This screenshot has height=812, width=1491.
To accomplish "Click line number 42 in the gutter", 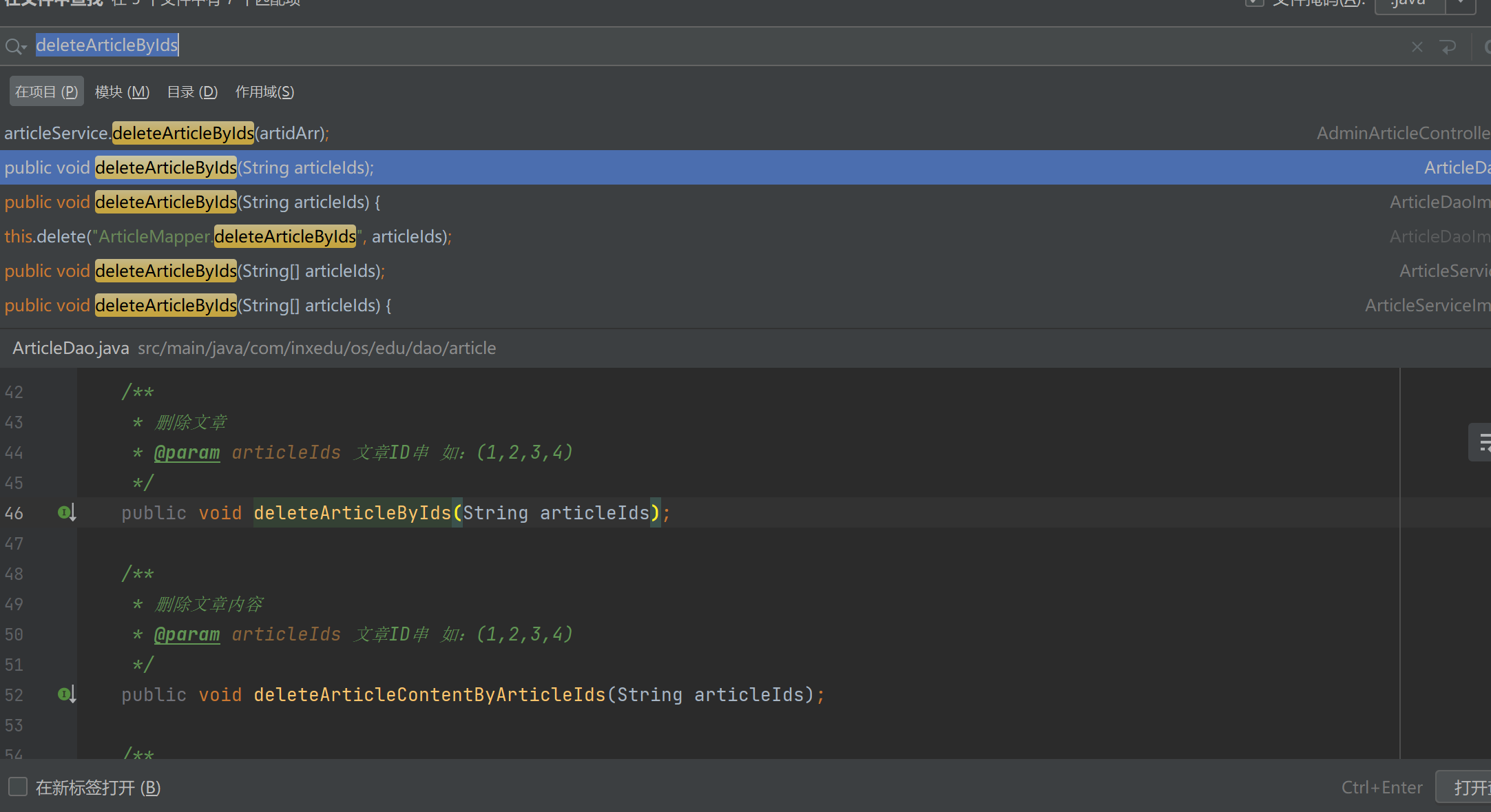I will click(14, 392).
